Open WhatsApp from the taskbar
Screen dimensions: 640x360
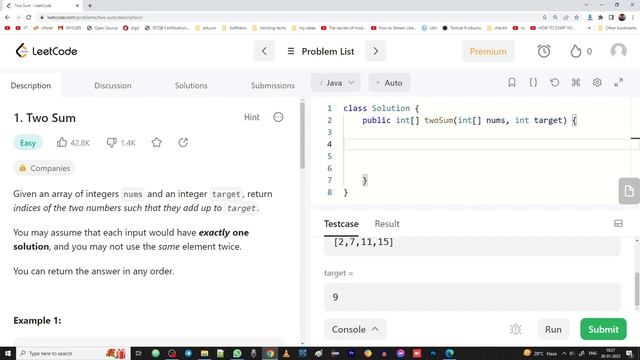(x=237, y=353)
